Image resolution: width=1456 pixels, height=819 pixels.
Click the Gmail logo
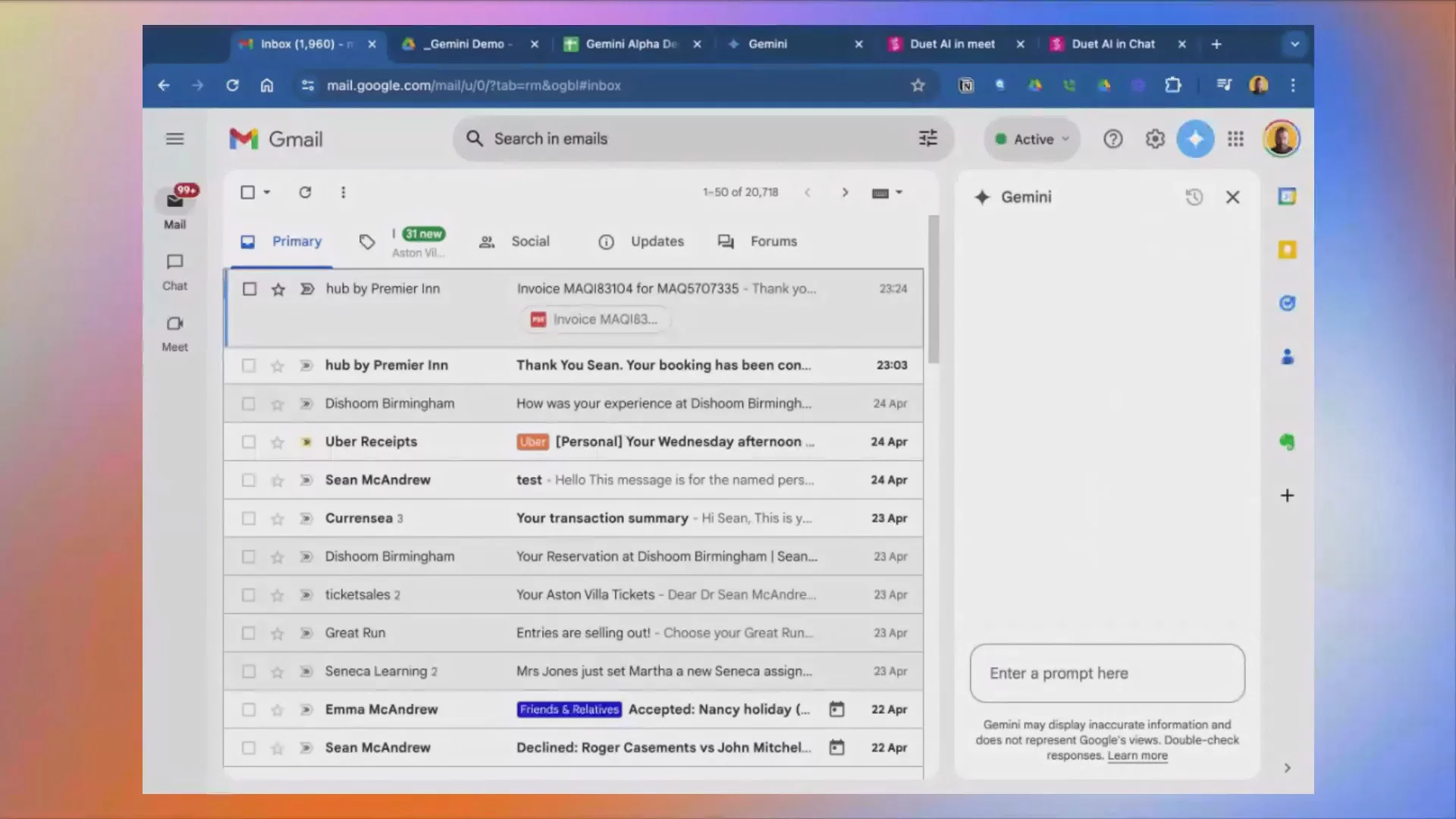coord(276,139)
